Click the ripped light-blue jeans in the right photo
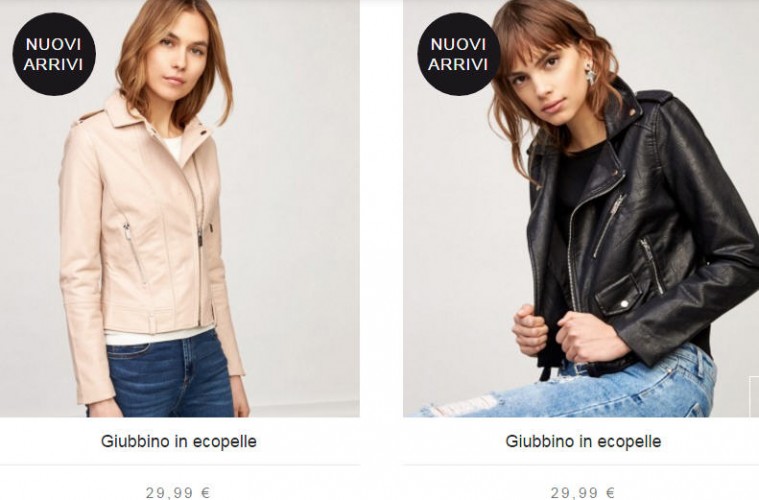This screenshot has height=500, width=759. (581, 387)
